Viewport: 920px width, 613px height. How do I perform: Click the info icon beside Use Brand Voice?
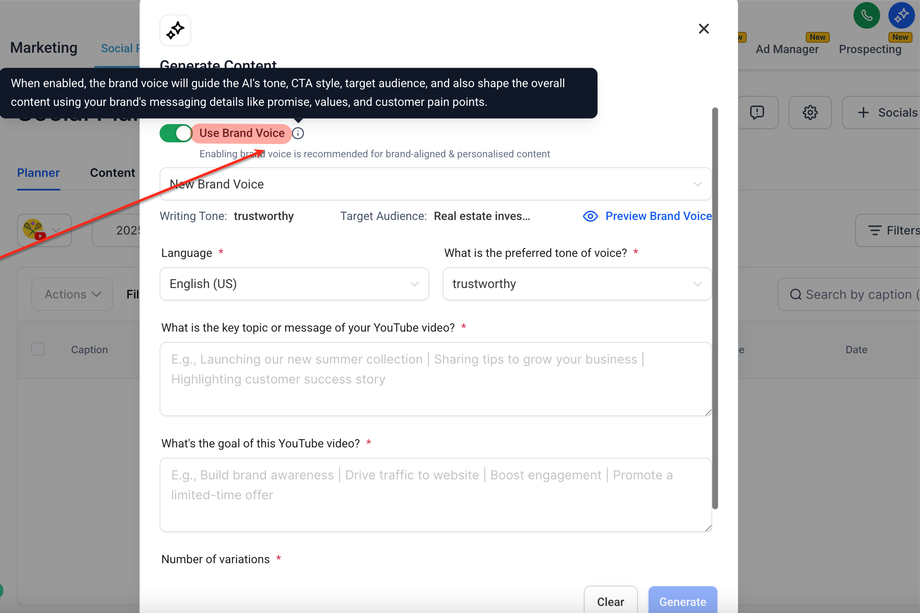tap(298, 133)
